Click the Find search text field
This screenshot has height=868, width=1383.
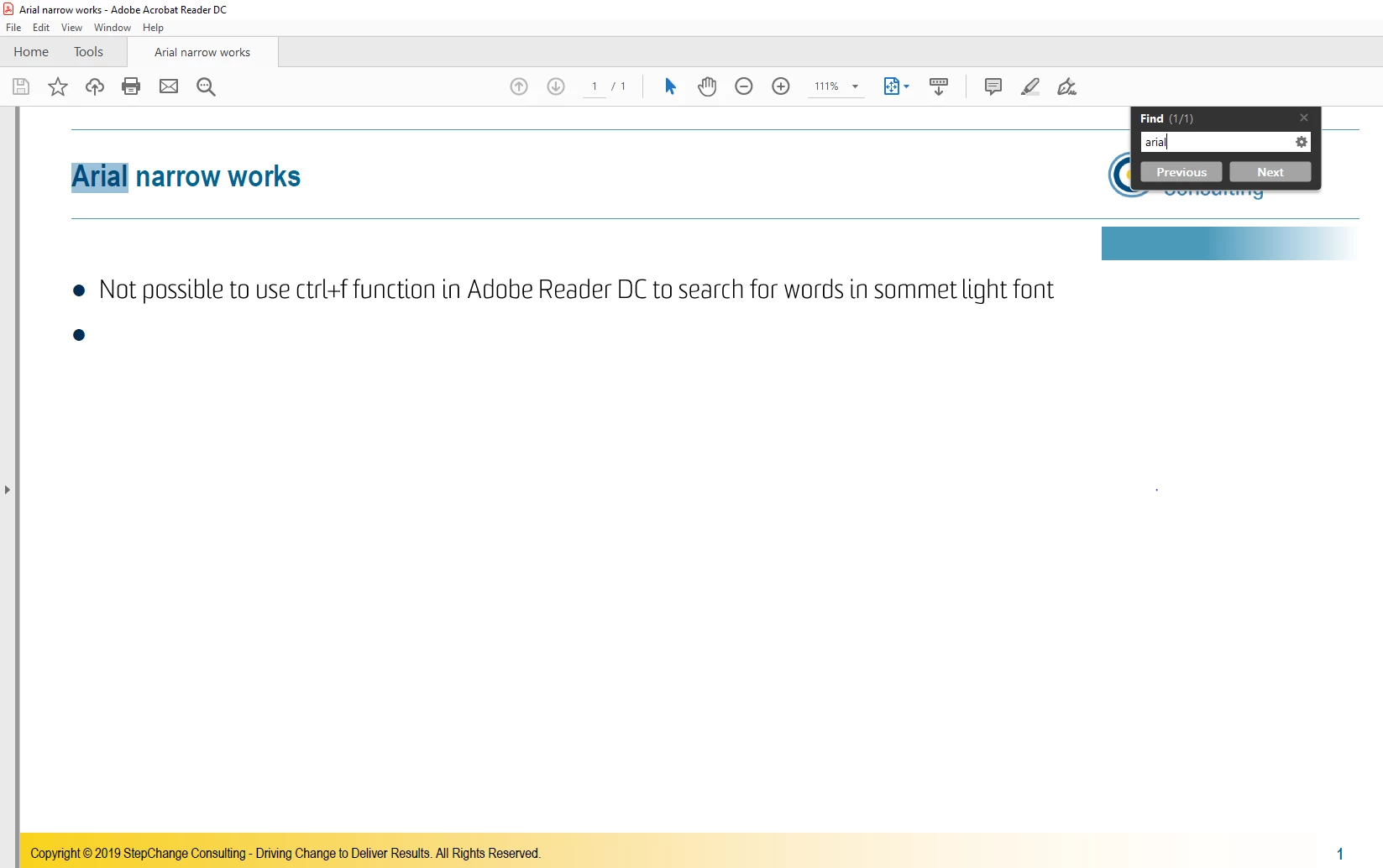(x=1217, y=142)
